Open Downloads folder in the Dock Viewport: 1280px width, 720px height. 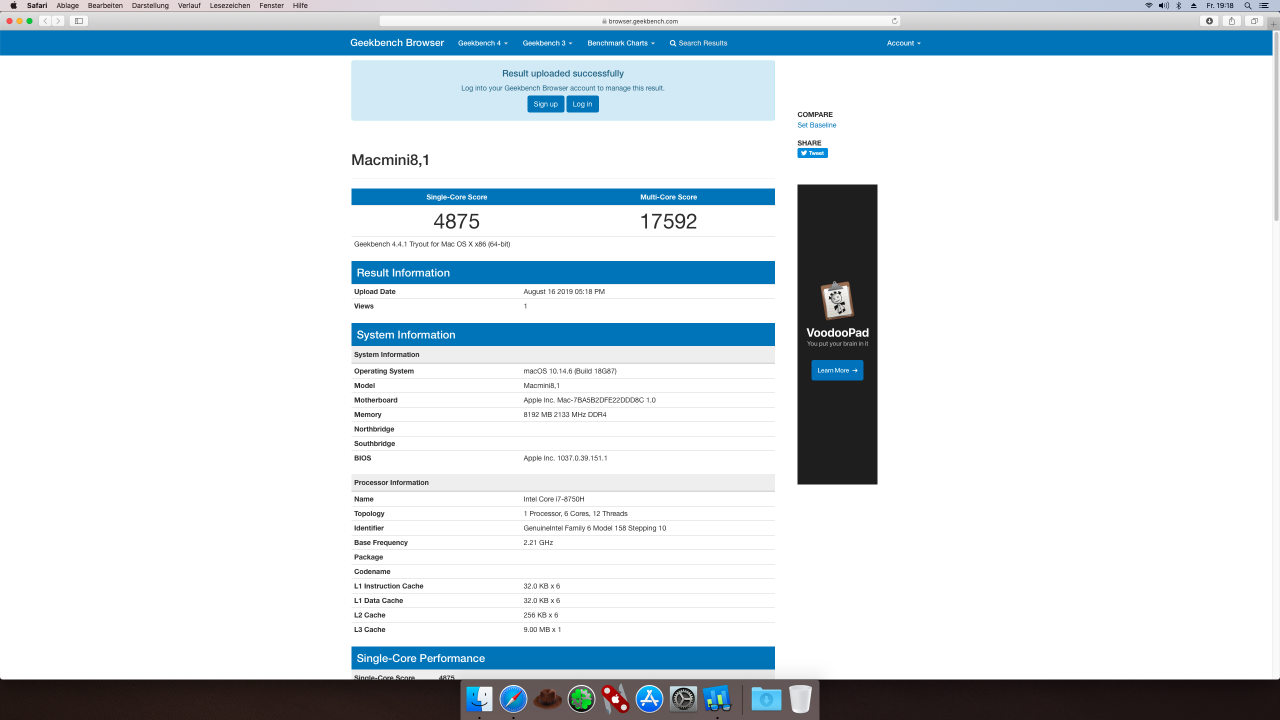[x=766, y=699]
